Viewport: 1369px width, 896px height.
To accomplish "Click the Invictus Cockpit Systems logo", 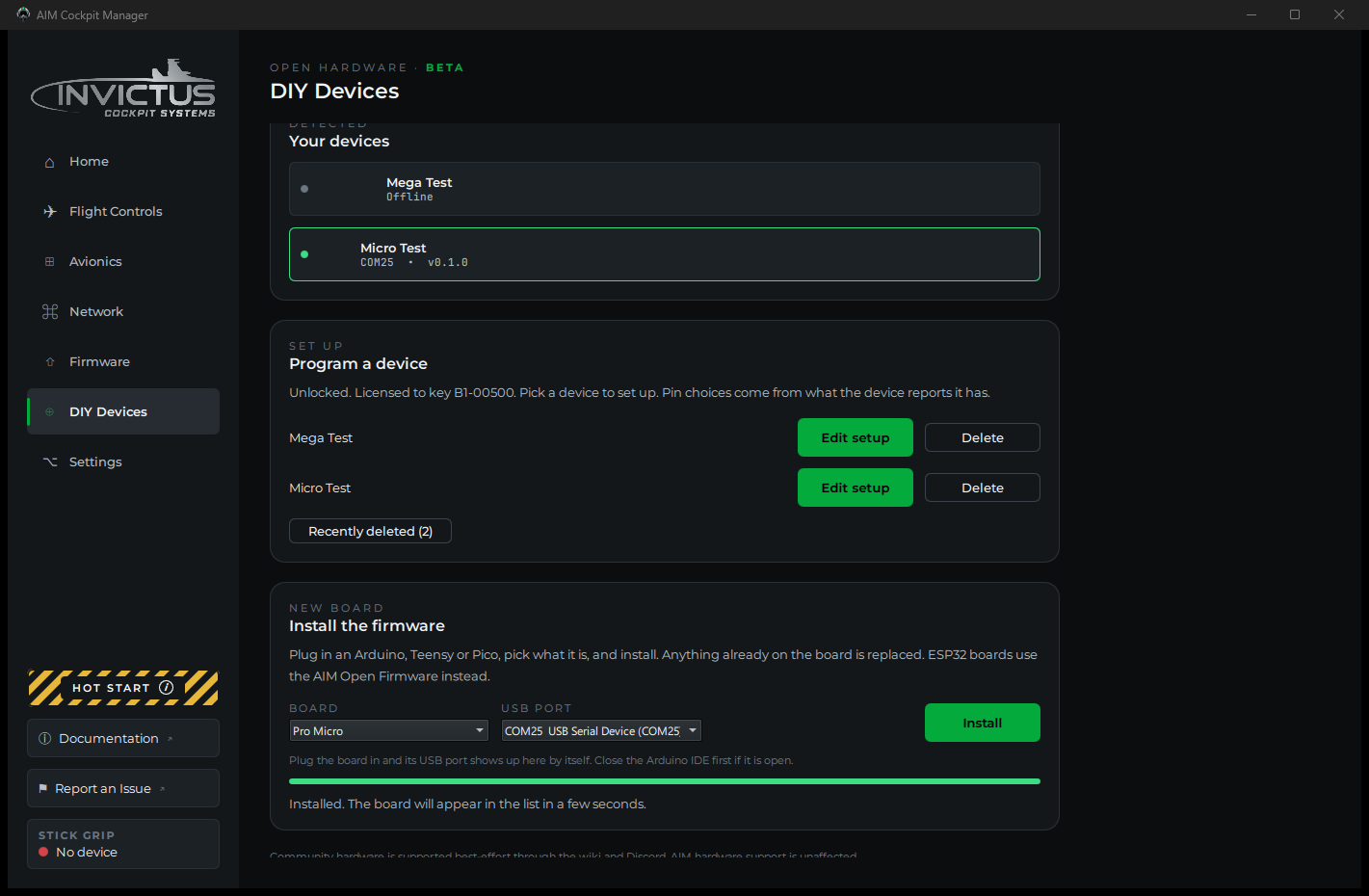I will point(123,90).
